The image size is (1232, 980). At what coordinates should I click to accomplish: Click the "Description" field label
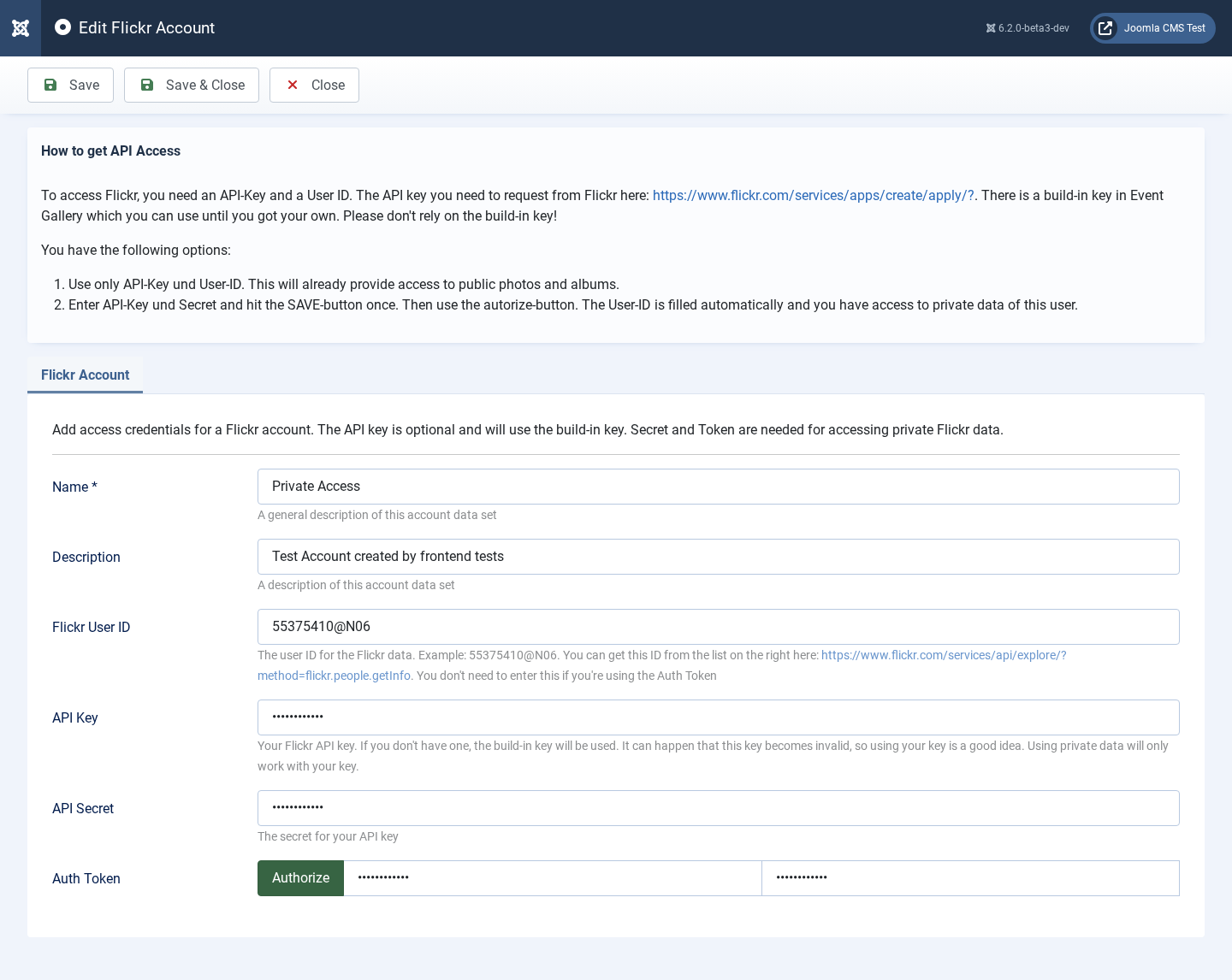(86, 557)
